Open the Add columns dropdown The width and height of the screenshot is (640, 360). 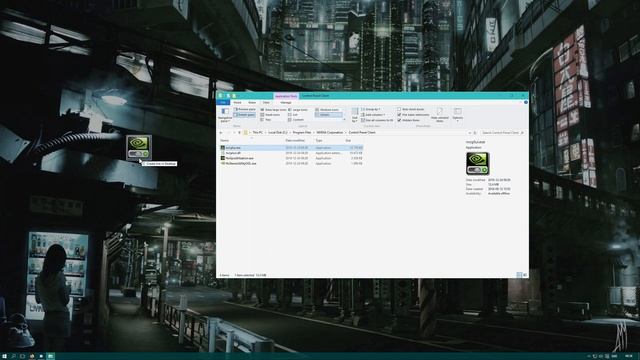pos(373,115)
